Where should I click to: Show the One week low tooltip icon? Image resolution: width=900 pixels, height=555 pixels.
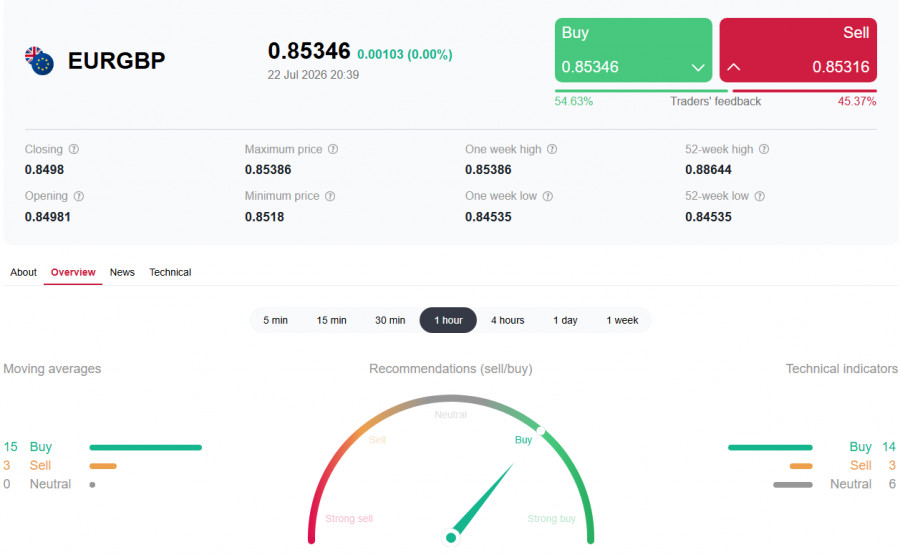(x=548, y=196)
